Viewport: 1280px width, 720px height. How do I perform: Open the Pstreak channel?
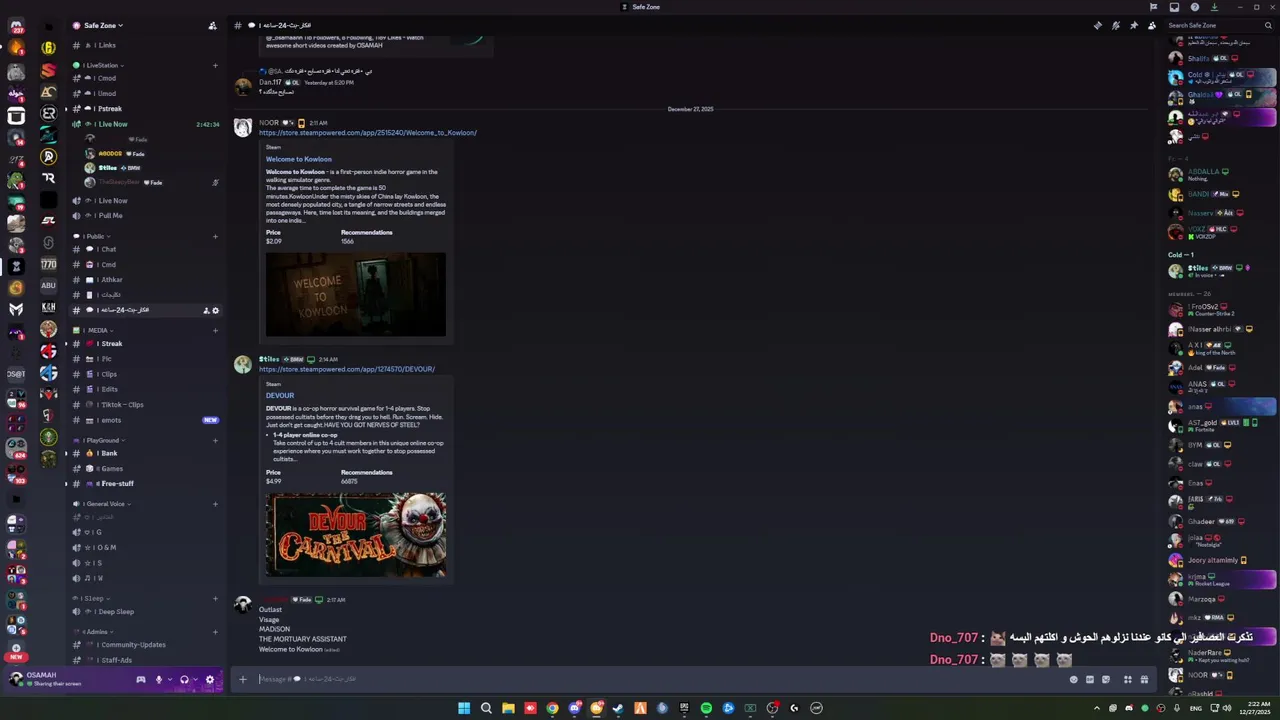(x=145, y=108)
